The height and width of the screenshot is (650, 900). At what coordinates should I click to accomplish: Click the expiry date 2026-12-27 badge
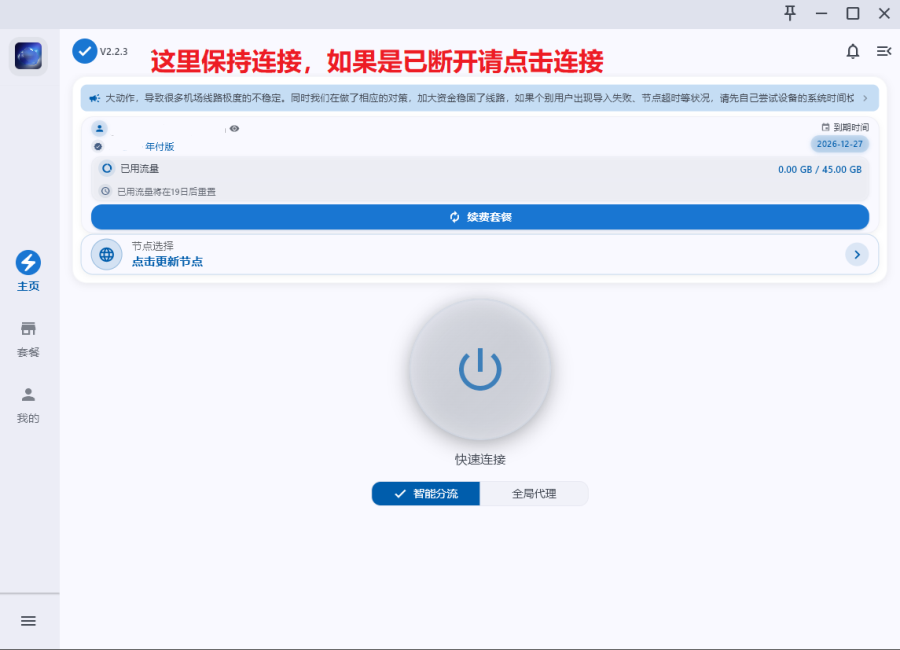coord(839,144)
